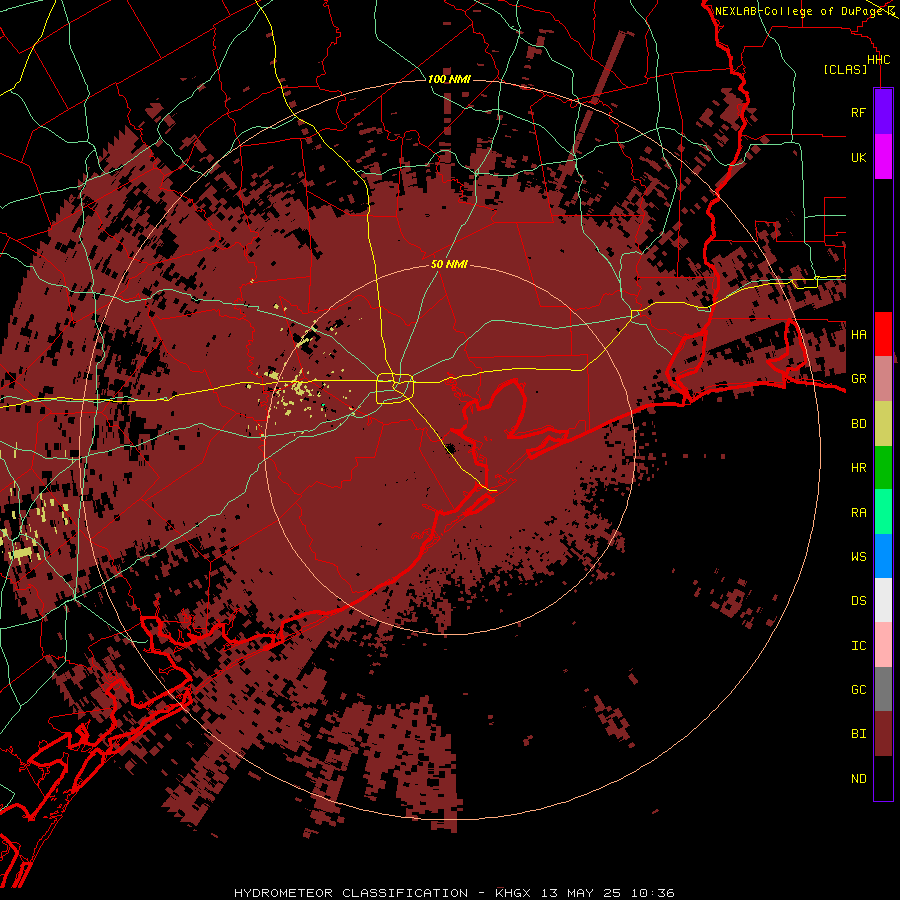Click the yellow Houston beltway loop at radar center
The image size is (900, 900).
(395, 388)
